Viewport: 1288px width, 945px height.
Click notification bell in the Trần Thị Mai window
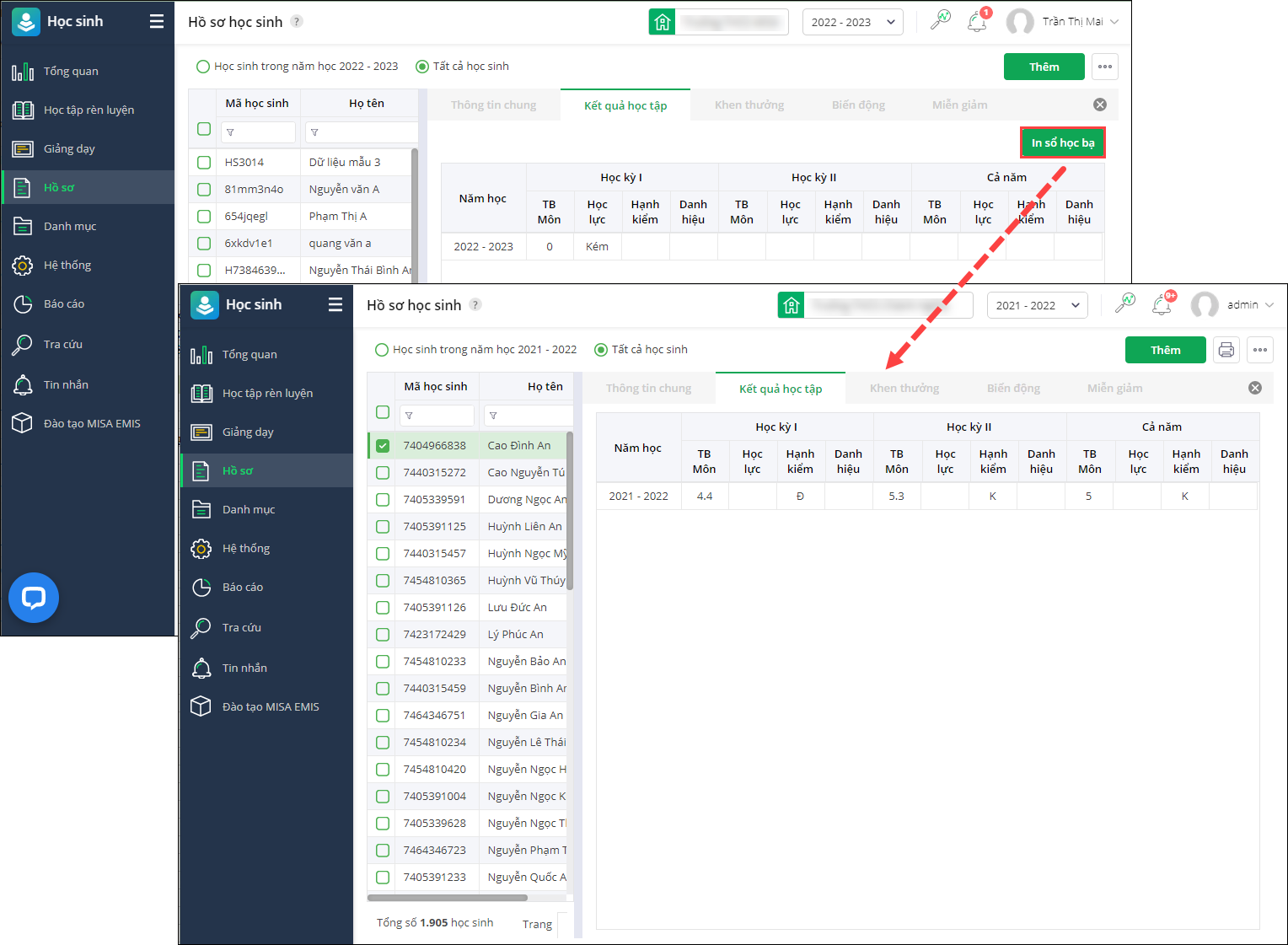978,22
